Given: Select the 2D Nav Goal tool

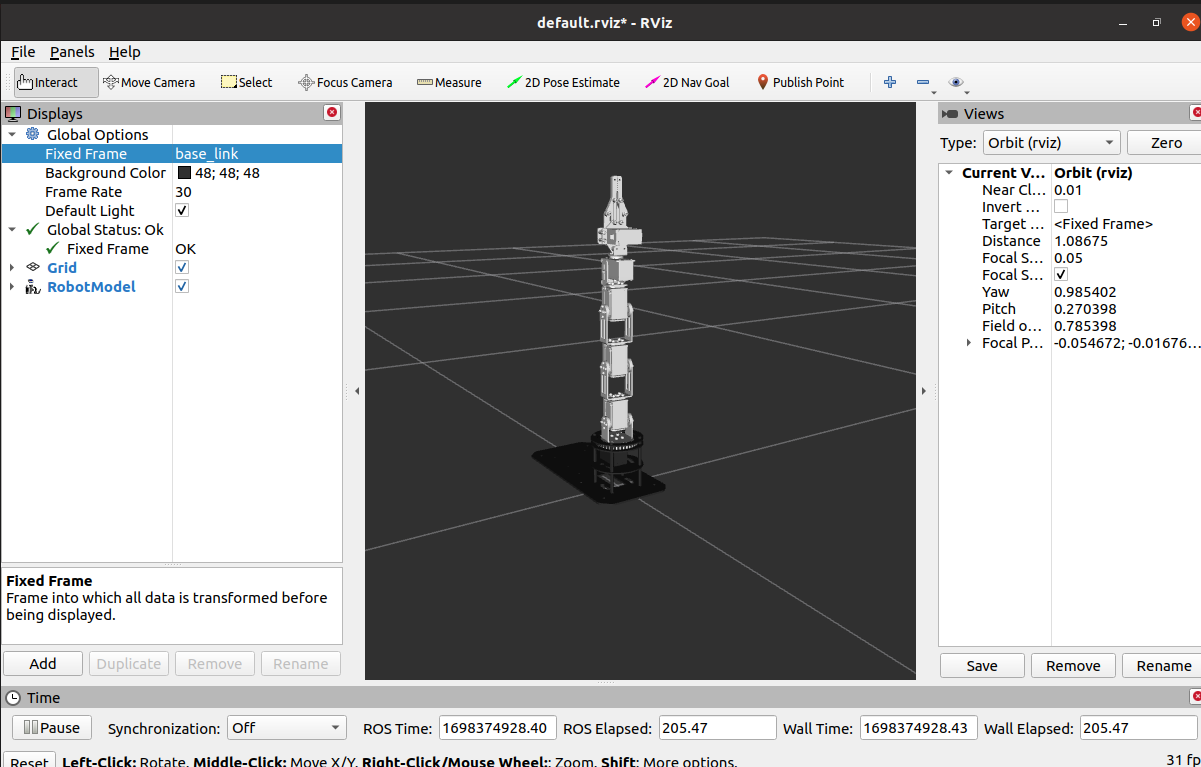Looking at the screenshot, I should click(x=688, y=83).
